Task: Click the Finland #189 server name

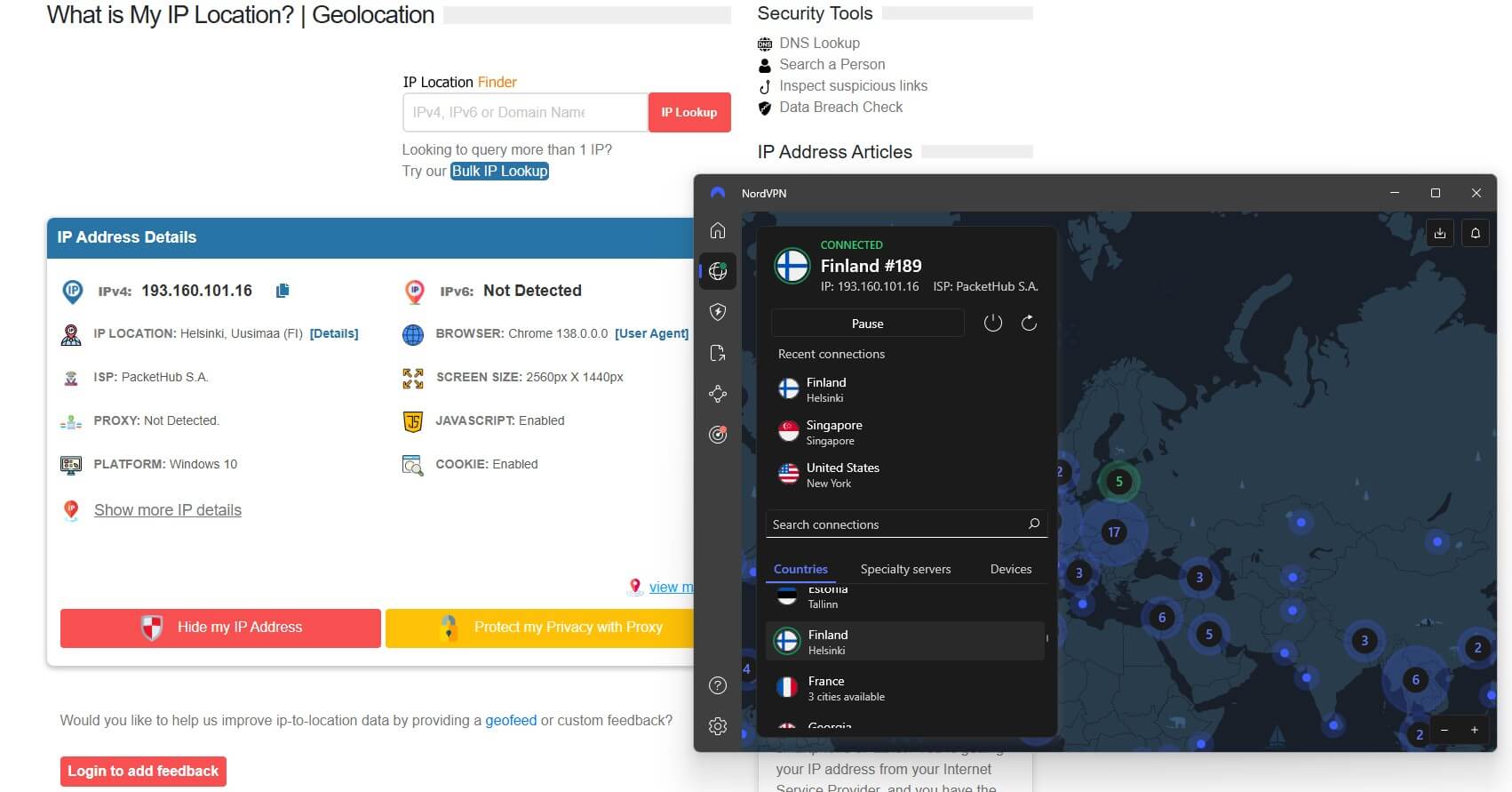Action: (x=871, y=266)
